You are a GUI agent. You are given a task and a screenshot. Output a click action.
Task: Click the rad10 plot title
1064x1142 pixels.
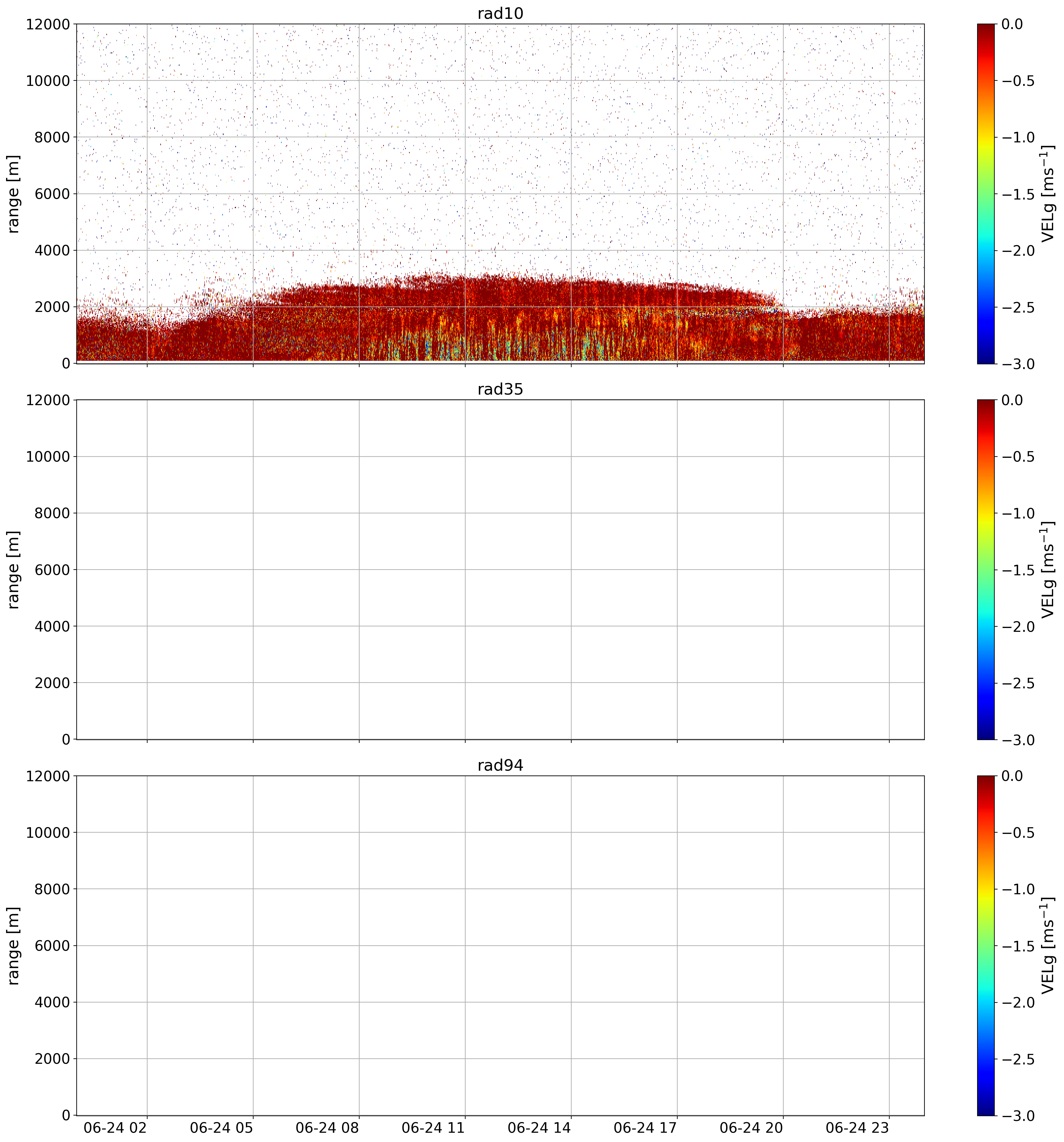pyautogui.click(x=500, y=13)
